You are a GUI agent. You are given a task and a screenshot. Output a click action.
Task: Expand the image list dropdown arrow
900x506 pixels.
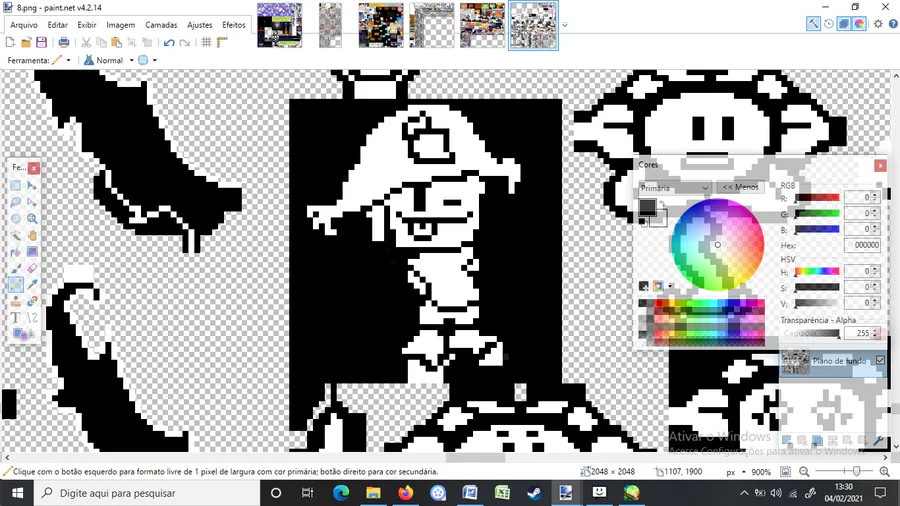pyautogui.click(x=565, y=25)
